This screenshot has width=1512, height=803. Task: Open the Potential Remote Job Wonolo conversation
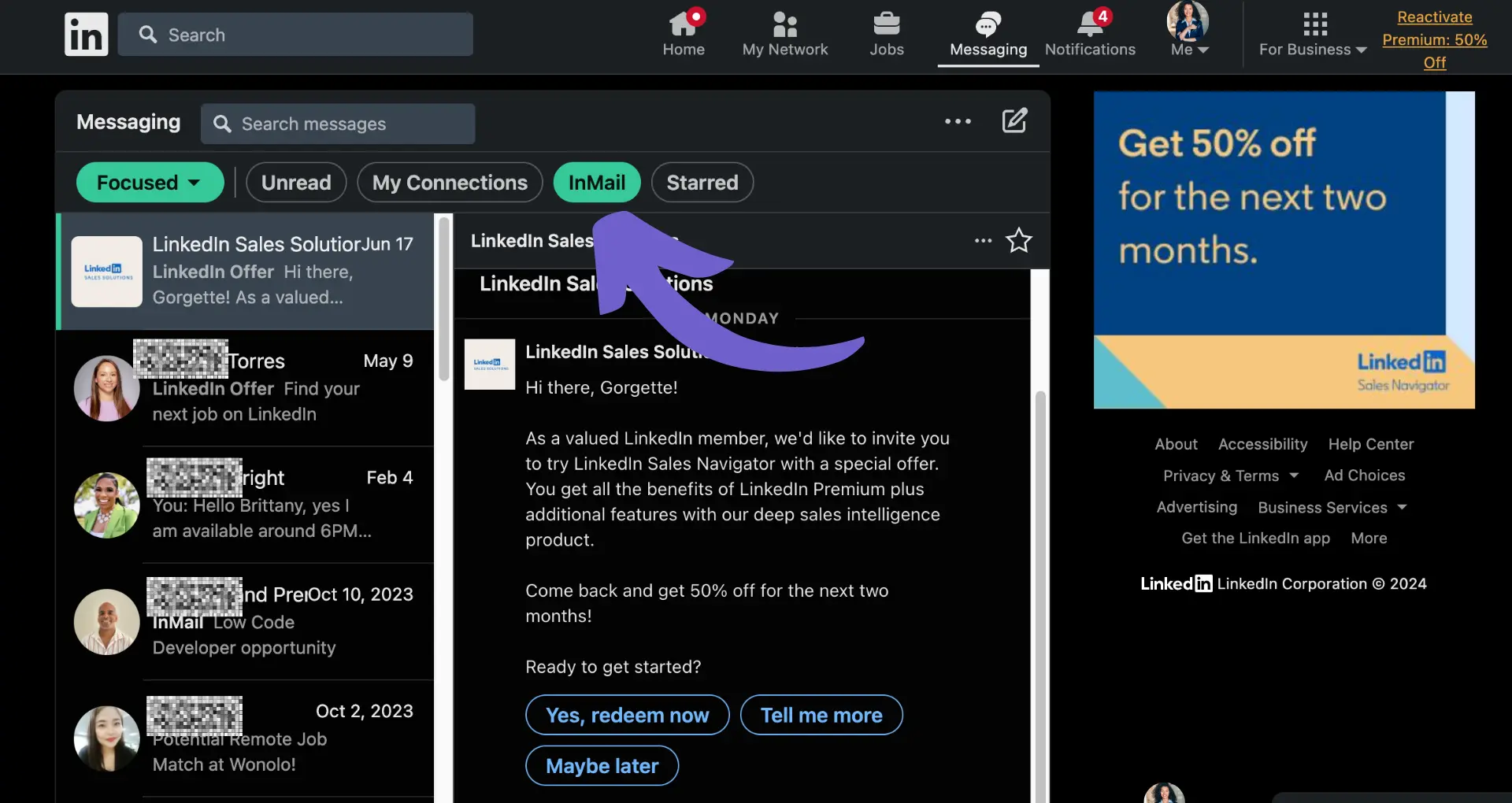tap(246, 738)
